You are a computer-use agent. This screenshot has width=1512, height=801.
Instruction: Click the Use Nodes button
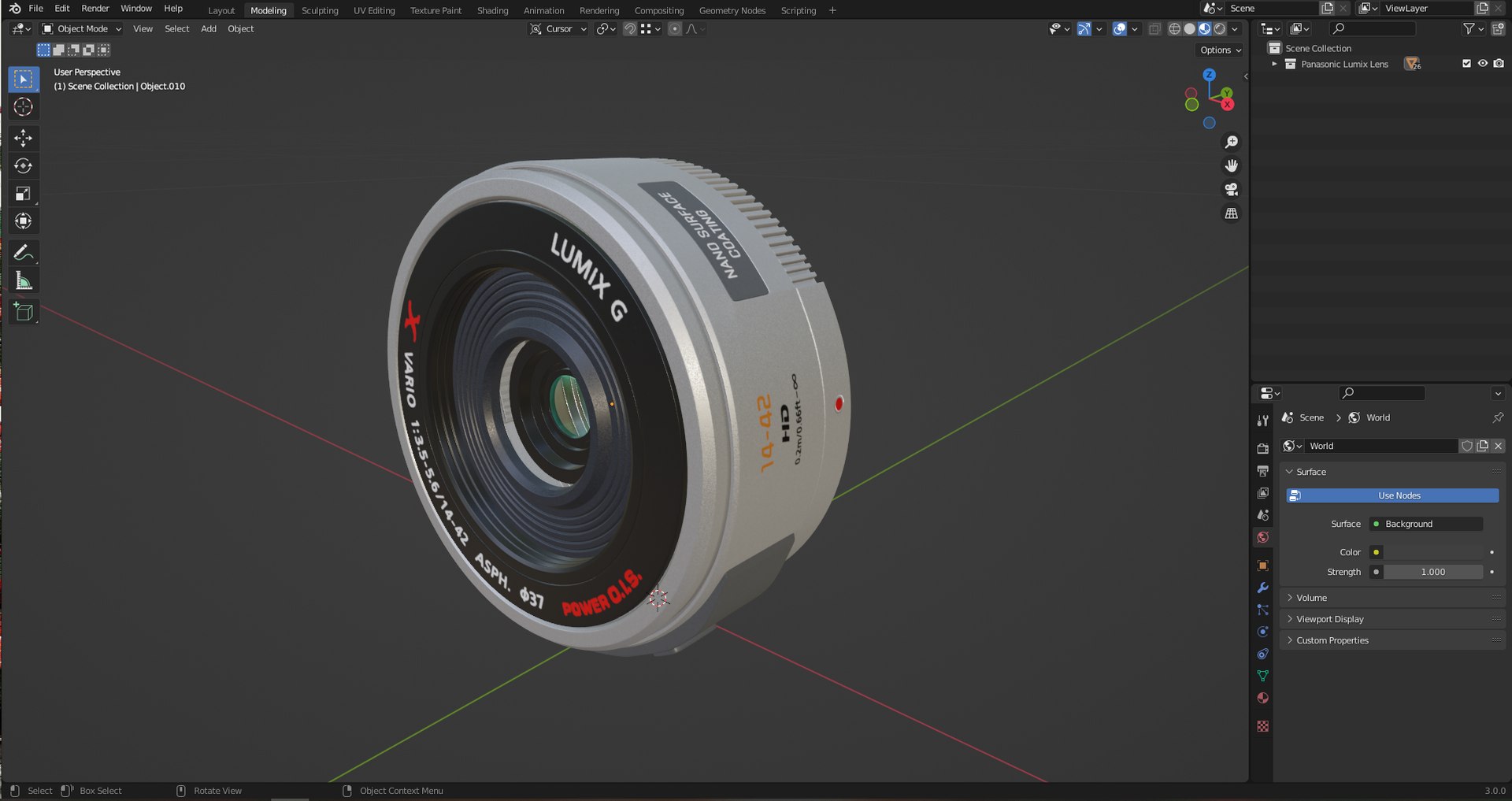[x=1392, y=495]
